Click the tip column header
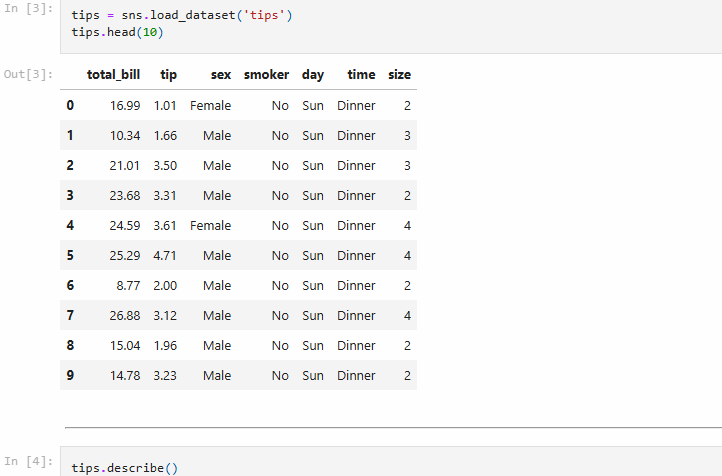Image resolution: width=722 pixels, height=476 pixels. click(x=168, y=75)
